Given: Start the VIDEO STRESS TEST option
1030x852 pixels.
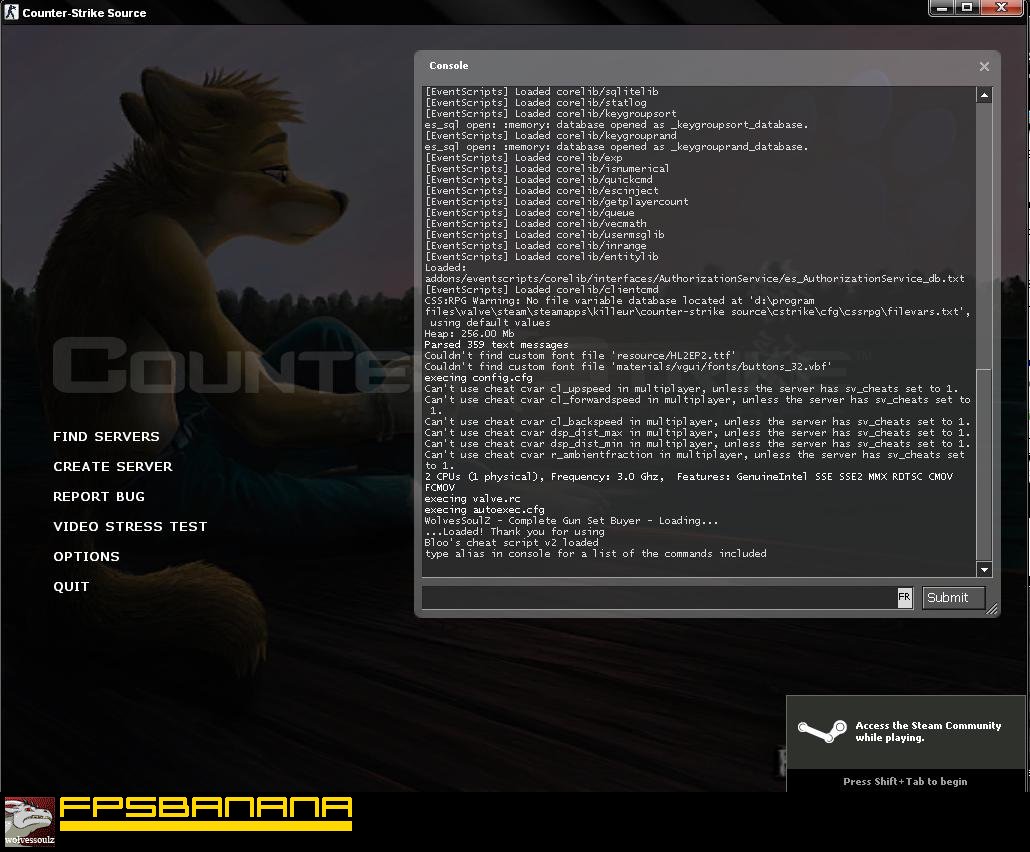Looking at the screenshot, I should click(x=130, y=526).
